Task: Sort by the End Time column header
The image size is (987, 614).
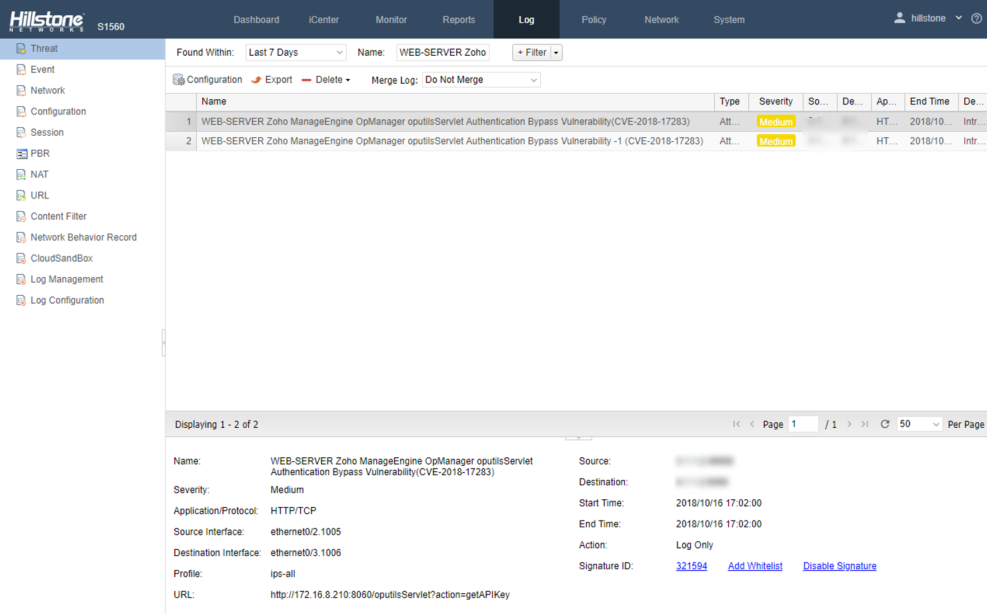Action: pos(931,101)
